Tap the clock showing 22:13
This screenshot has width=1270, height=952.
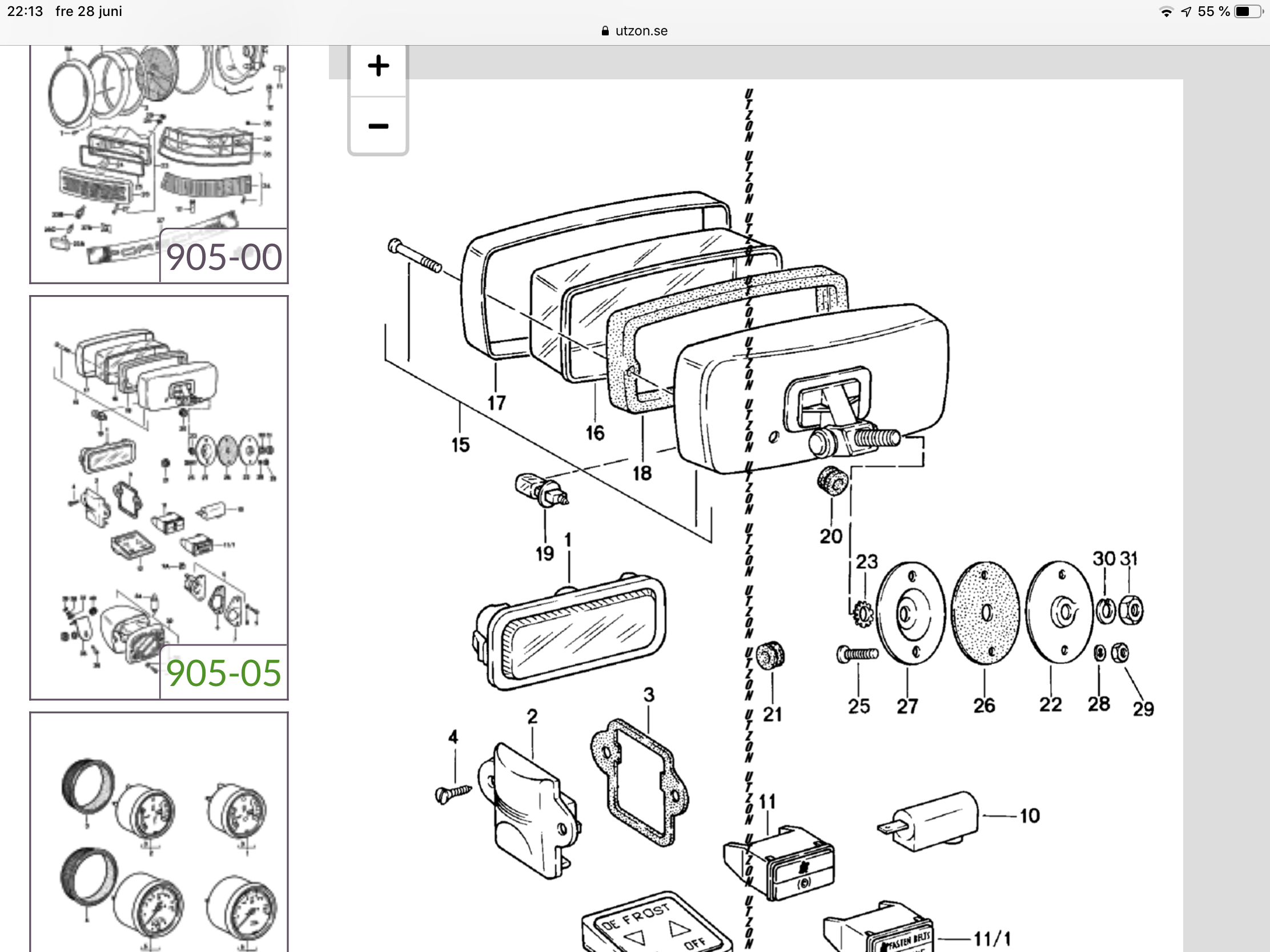25,11
